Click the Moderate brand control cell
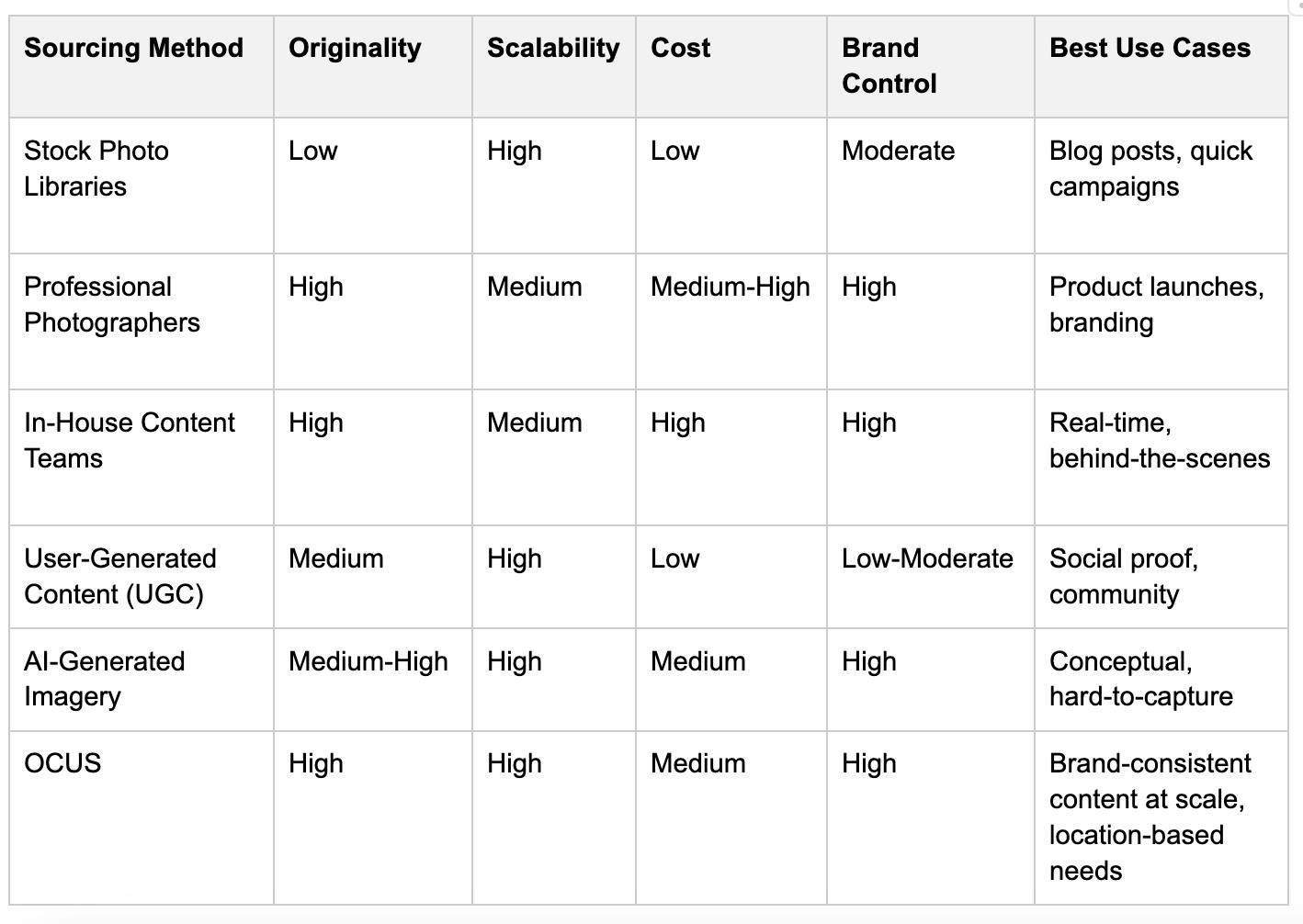This screenshot has height=924, width=1303. (x=898, y=151)
